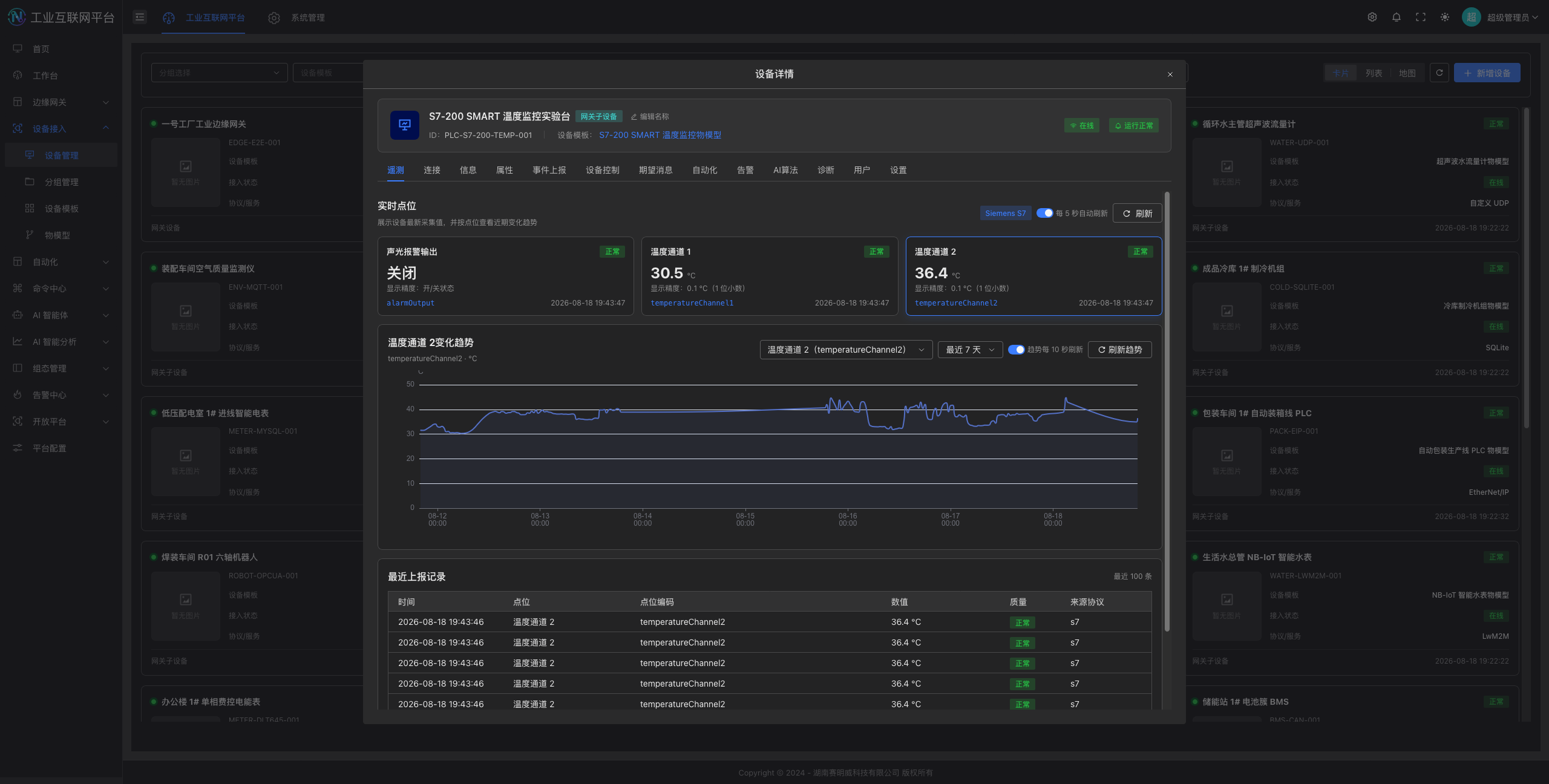Select the 工业互联网平台 top menu
1549x784 pixels.
(x=203, y=18)
